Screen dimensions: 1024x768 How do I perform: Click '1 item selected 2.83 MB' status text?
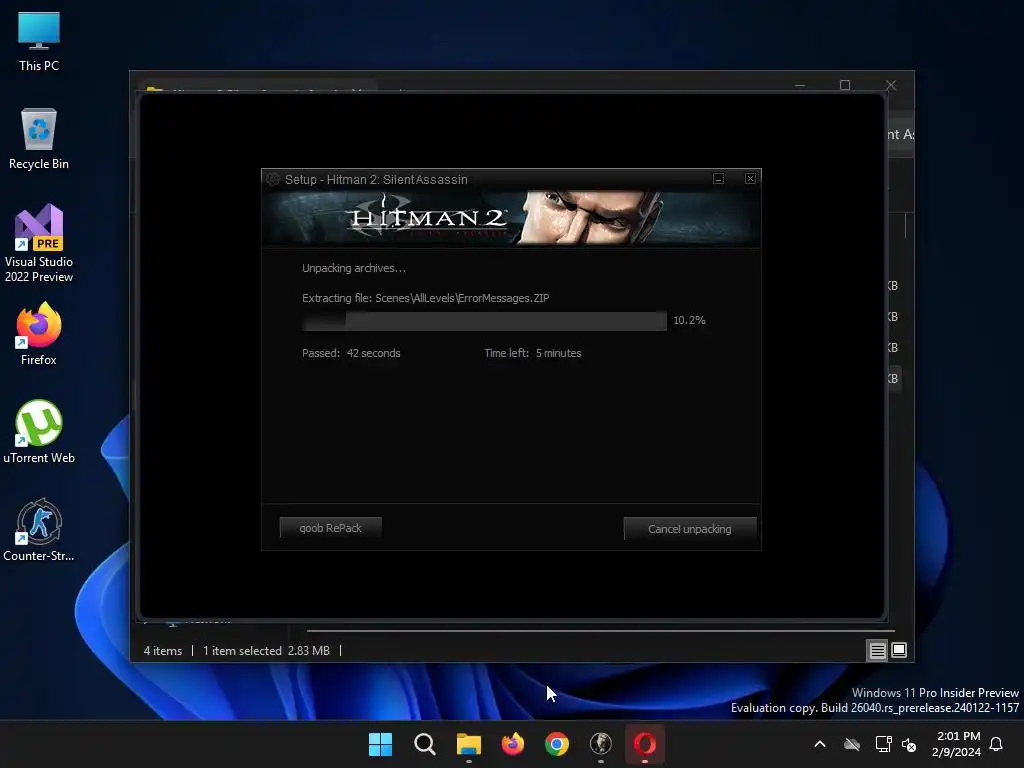click(x=266, y=651)
